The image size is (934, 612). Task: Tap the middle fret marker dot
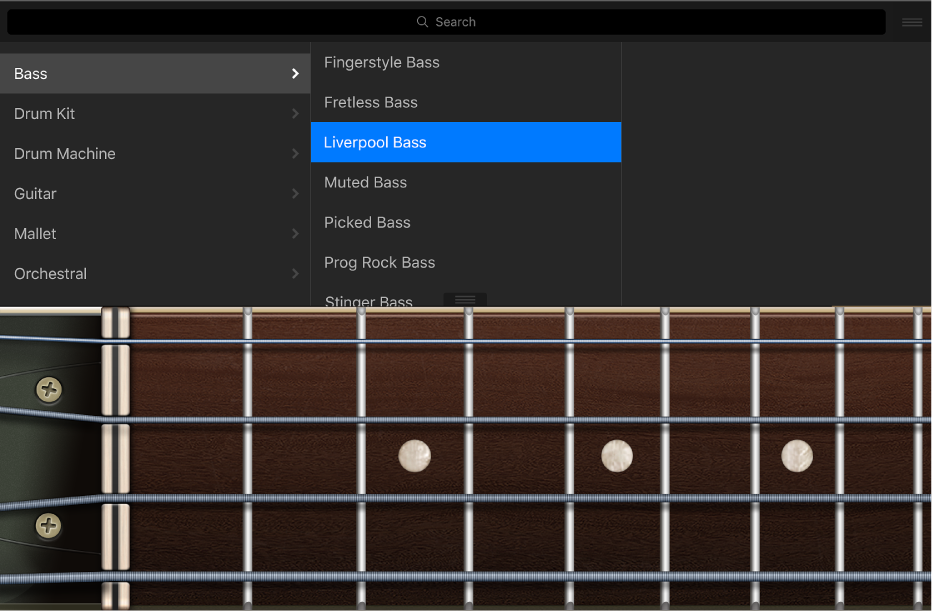click(617, 456)
